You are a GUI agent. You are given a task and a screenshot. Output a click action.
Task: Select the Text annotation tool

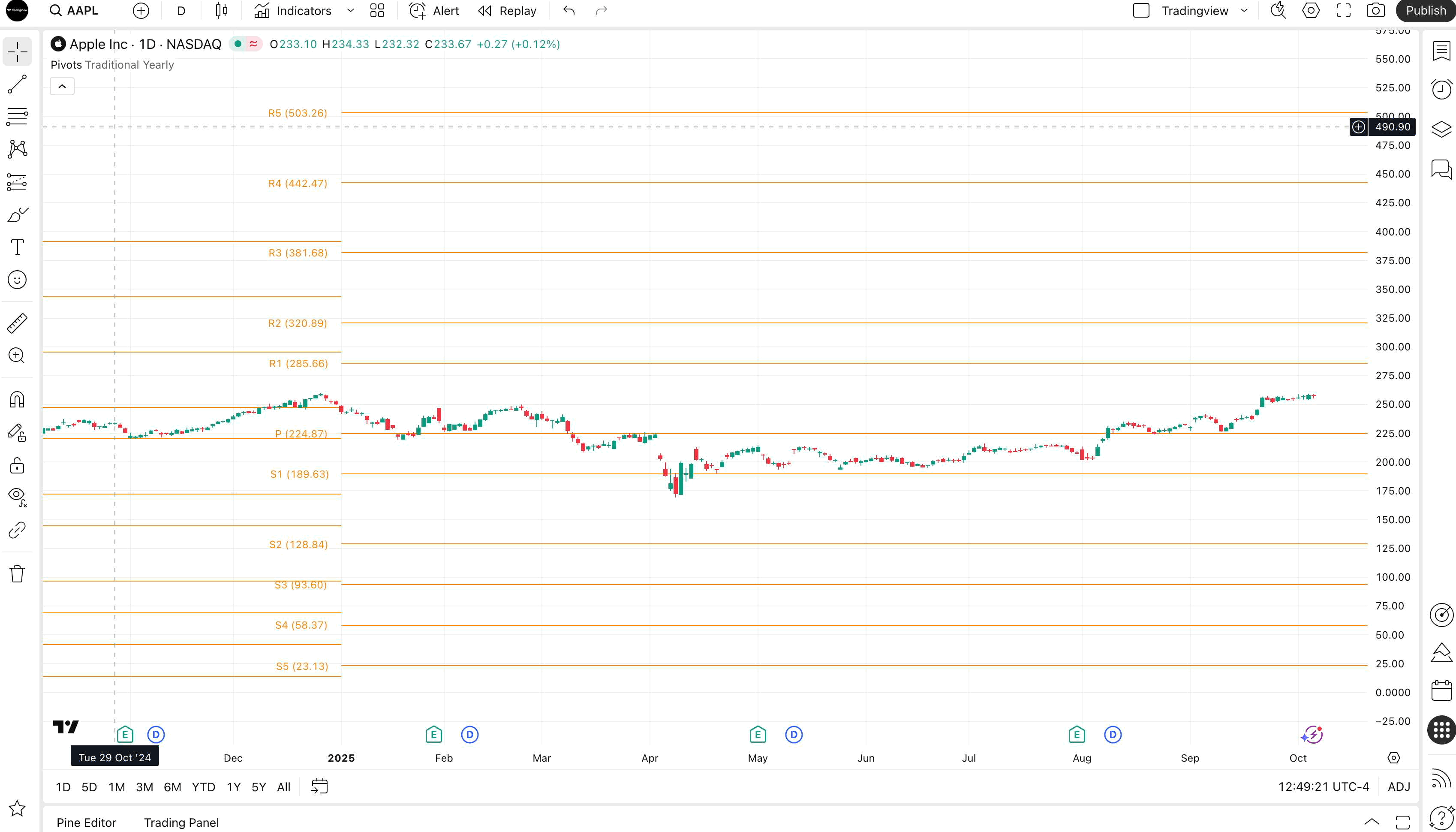[x=17, y=247]
